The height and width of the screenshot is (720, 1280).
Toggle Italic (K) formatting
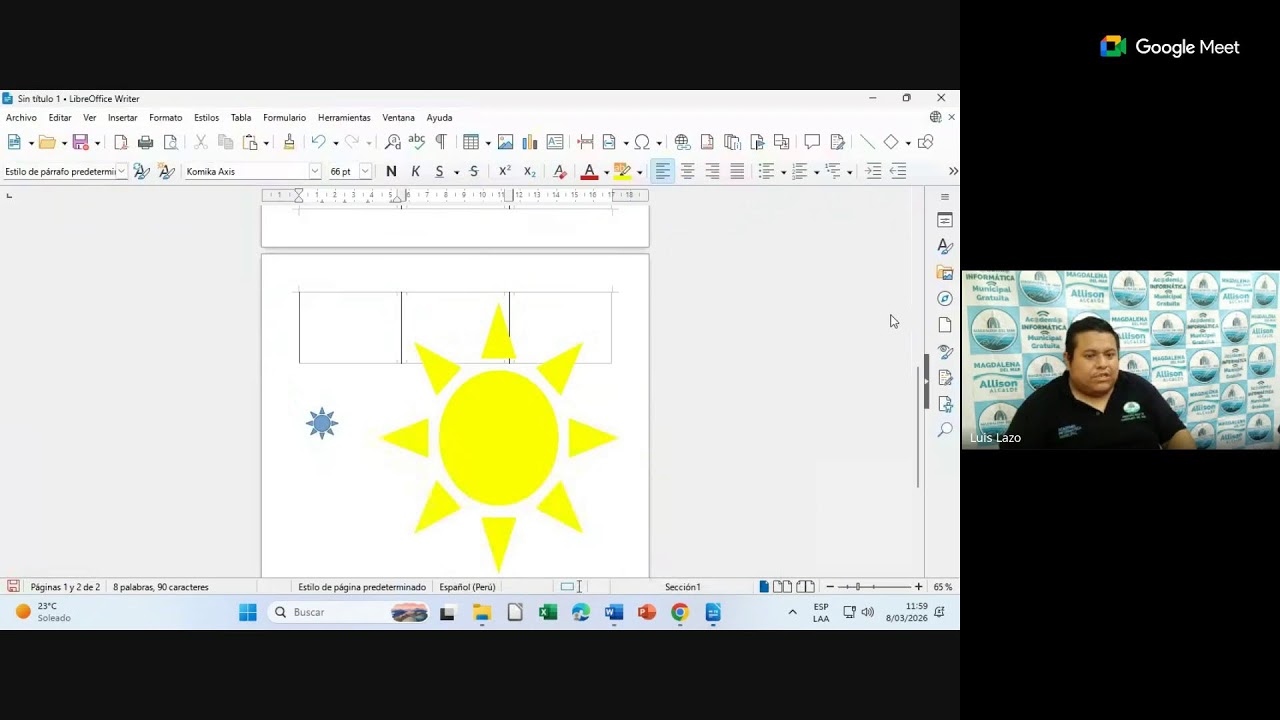(x=415, y=171)
